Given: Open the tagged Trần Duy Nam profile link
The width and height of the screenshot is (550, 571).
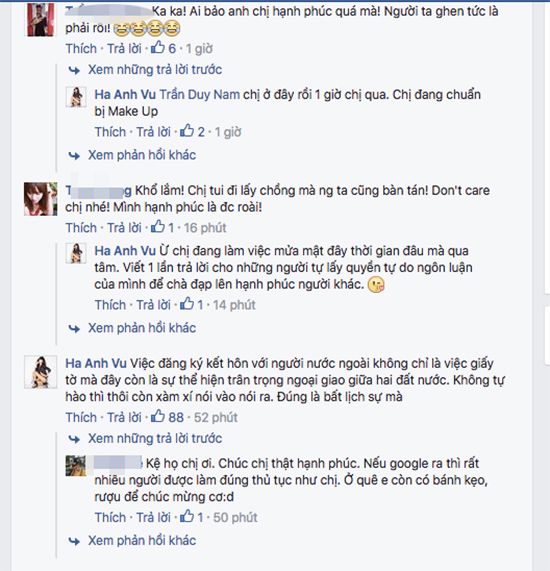Looking at the screenshot, I should (x=200, y=95).
